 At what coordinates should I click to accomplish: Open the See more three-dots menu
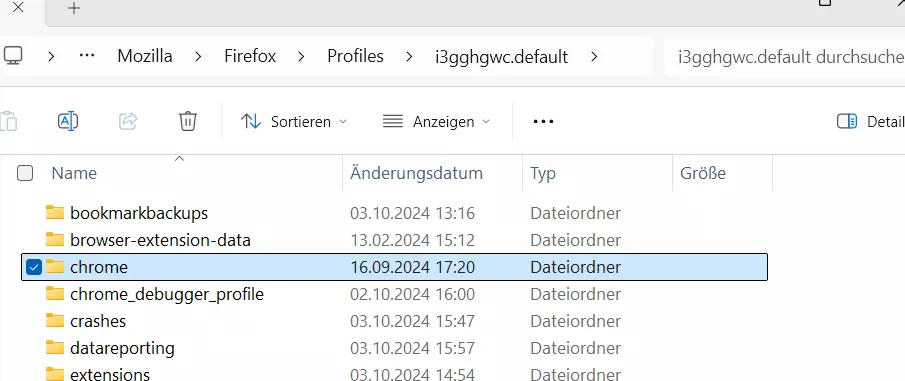(543, 121)
